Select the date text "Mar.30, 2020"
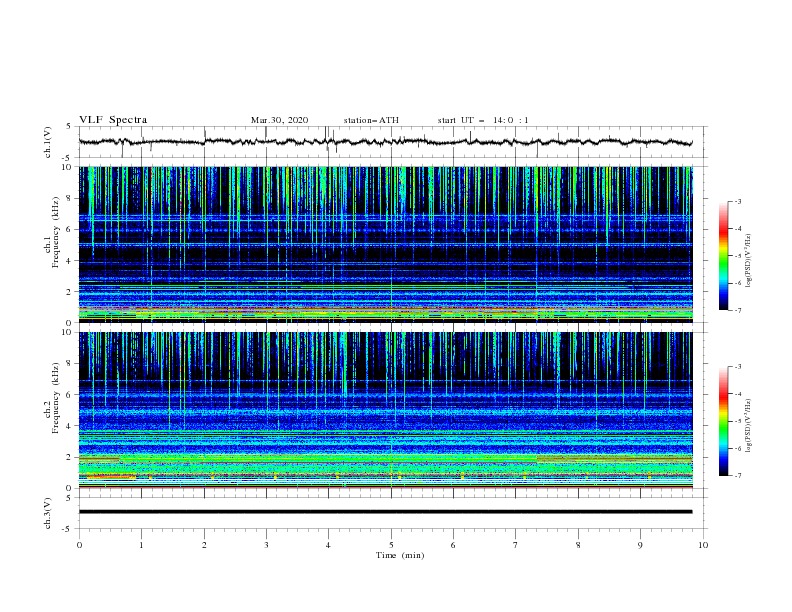The image size is (792, 612). (x=279, y=120)
